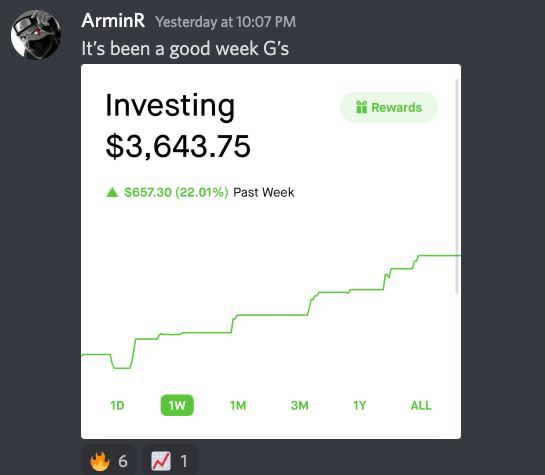Click the $657.30 (22.01%) gain text

coord(176,192)
